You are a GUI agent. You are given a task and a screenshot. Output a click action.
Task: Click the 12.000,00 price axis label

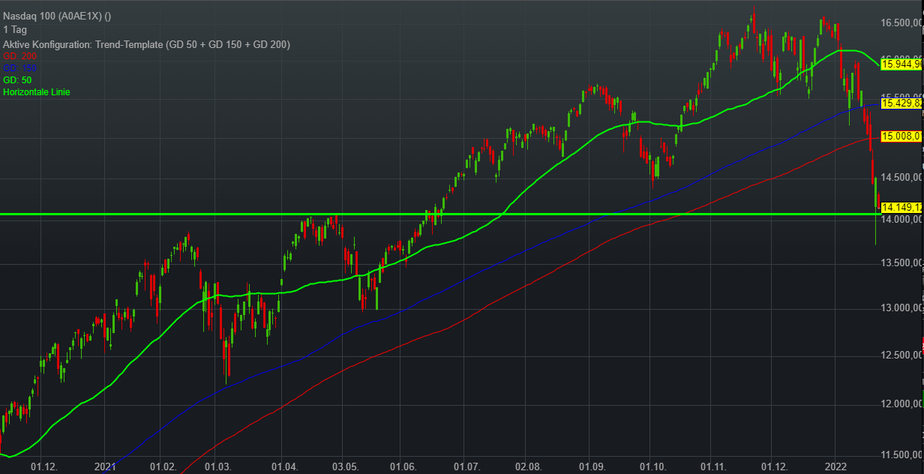coord(902,404)
